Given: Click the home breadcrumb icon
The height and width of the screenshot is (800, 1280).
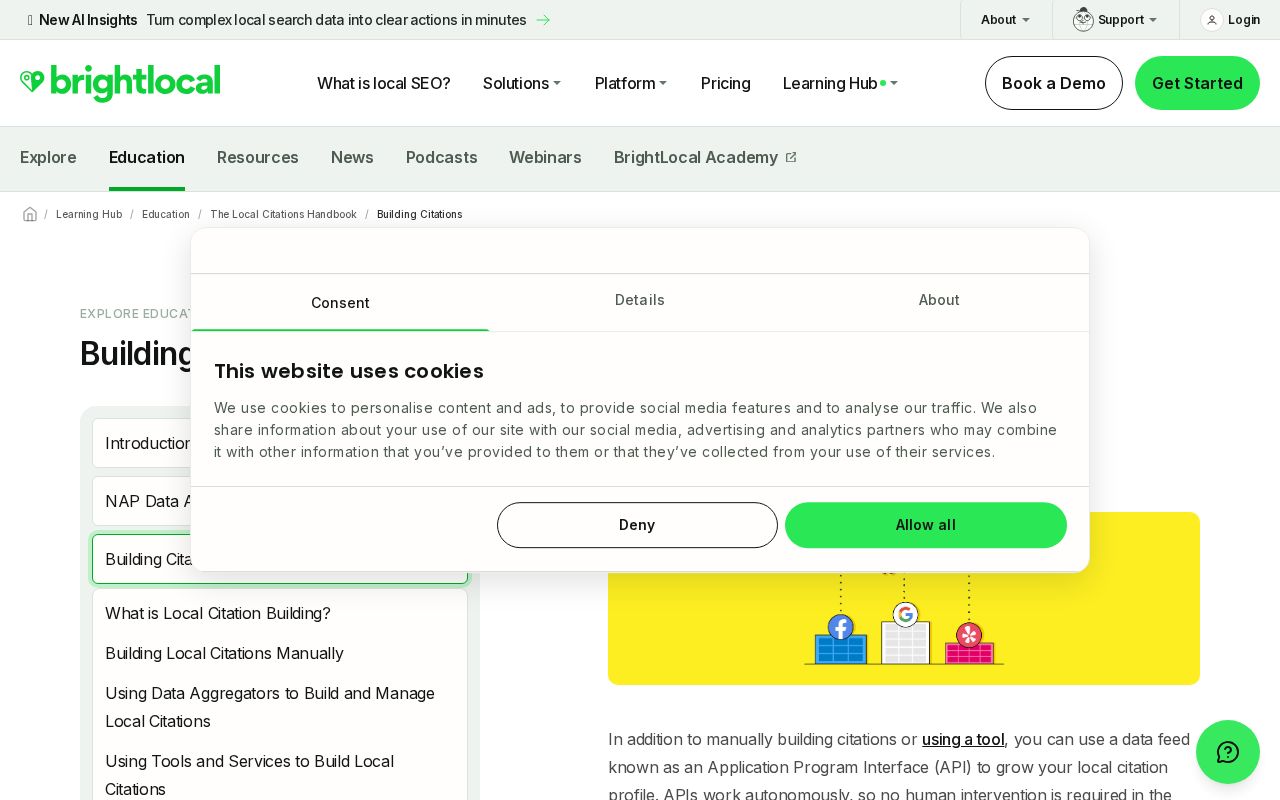Looking at the screenshot, I should (30, 214).
